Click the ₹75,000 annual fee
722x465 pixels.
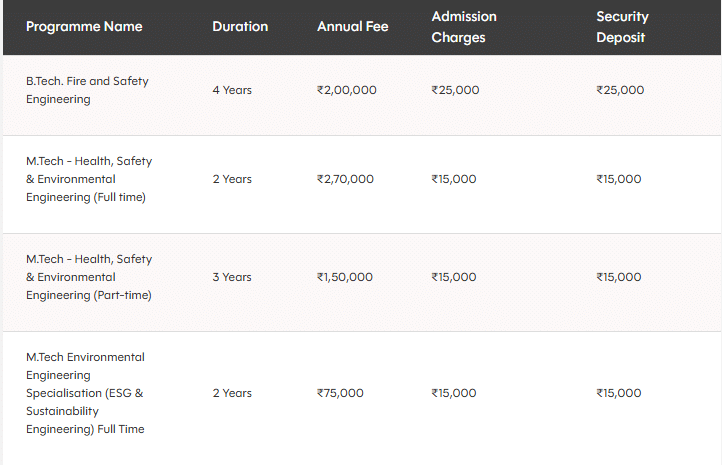pyautogui.click(x=340, y=393)
